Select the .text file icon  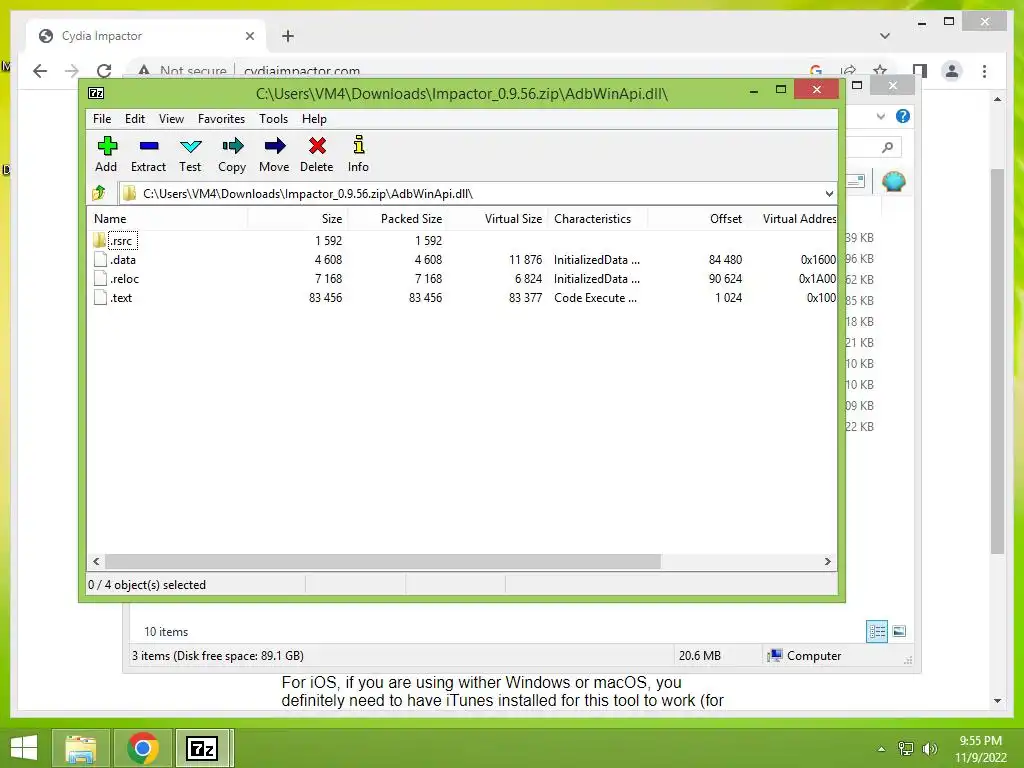[x=100, y=297]
